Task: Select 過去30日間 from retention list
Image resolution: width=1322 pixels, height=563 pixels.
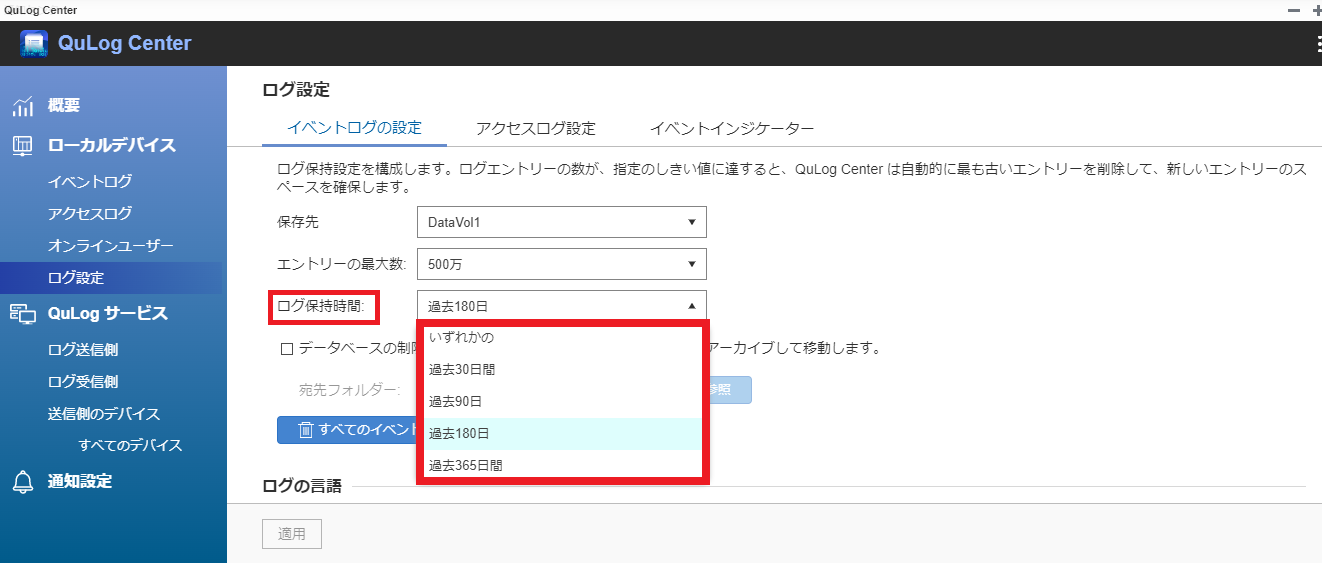Action: 562,370
